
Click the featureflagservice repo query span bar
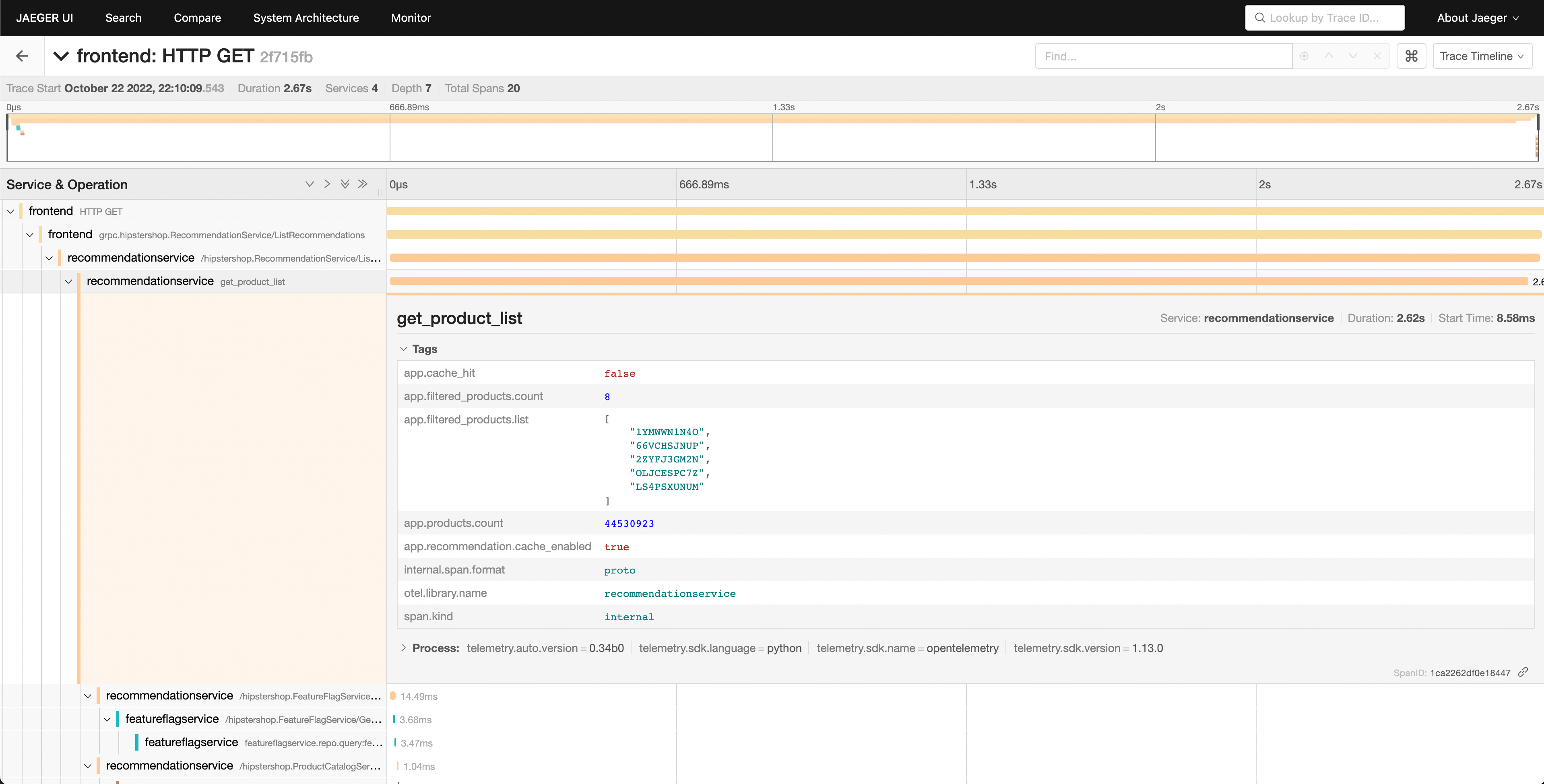click(395, 743)
